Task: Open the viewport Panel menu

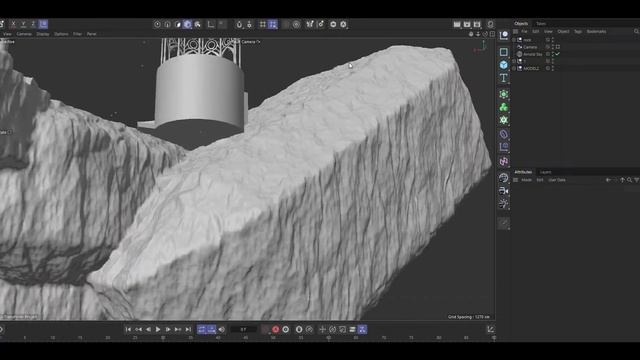Action: [x=91, y=34]
